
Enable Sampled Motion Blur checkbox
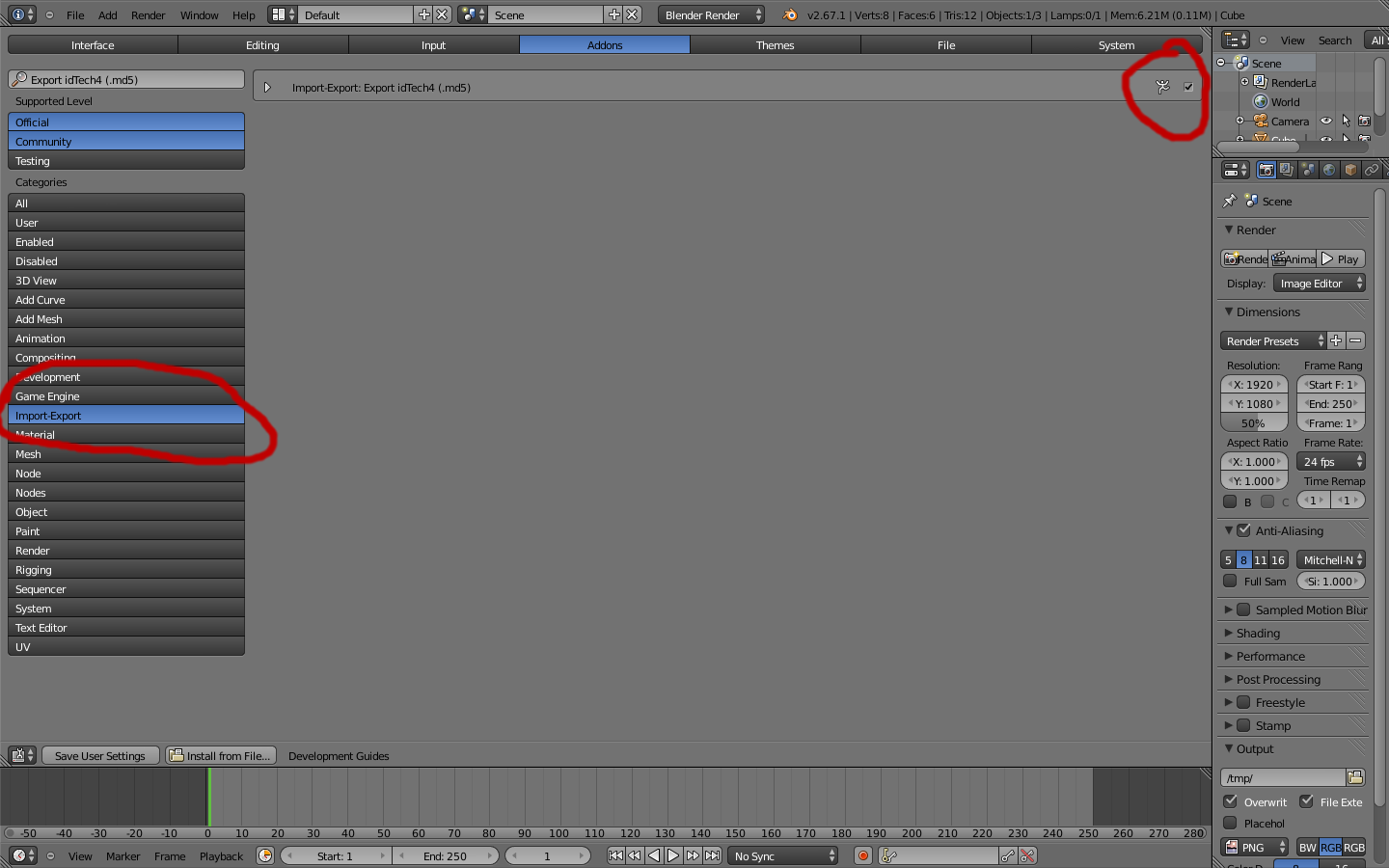(x=1243, y=610)
